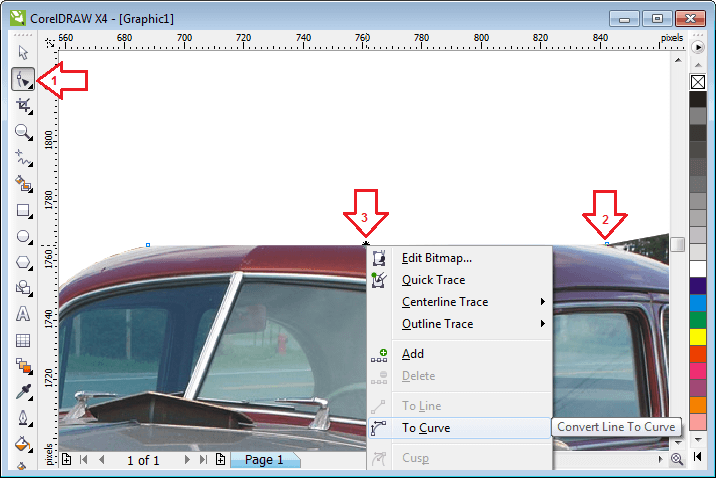Click Add in the context menu
Viewport: 716px width, 478px height.
[412, 354]
